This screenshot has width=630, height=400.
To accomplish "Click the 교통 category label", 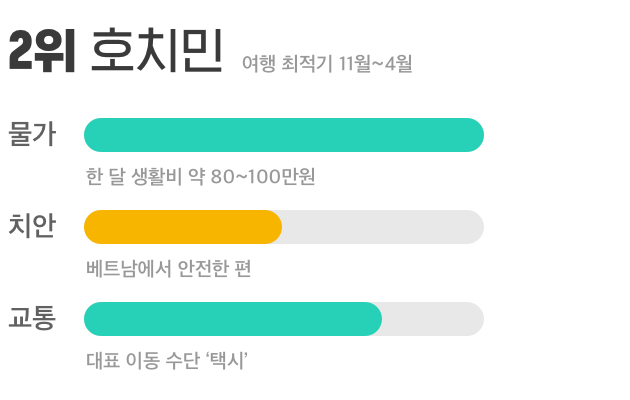I will coord(32,319).
